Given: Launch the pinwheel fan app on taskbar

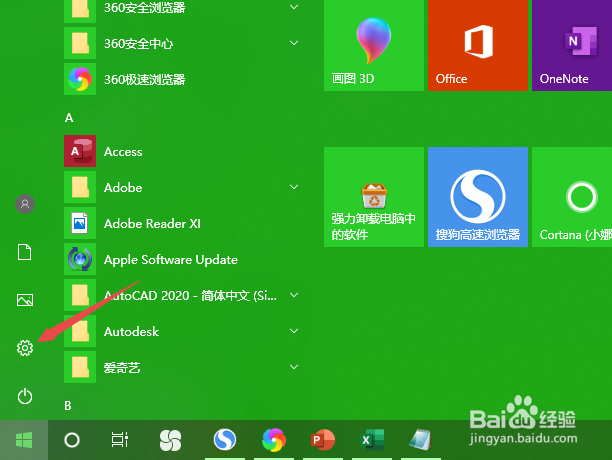Looking at the screenshot, I should point(171,440).
